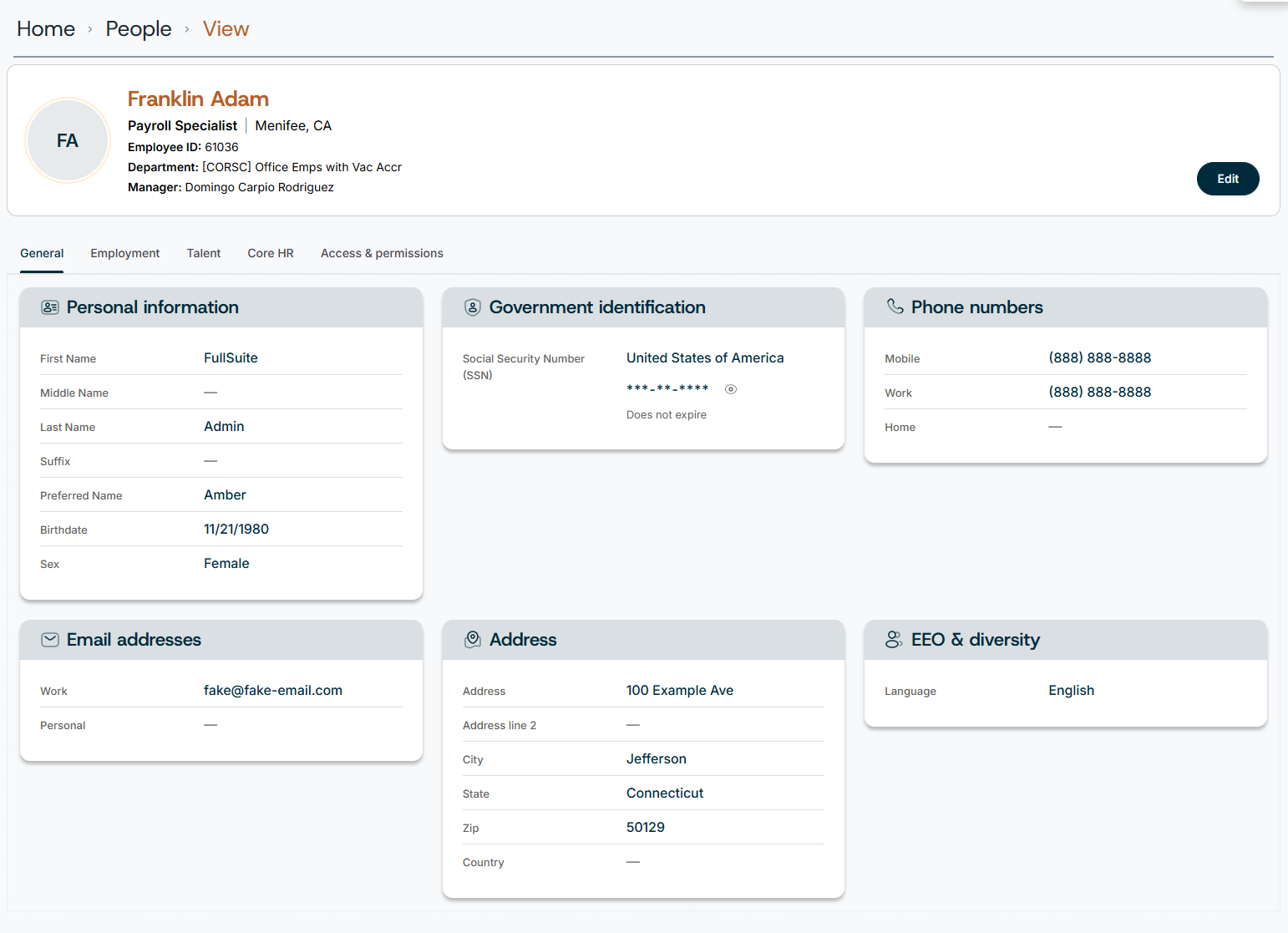Click the Social Security Number (SSN) label

[x=524, y=367]
